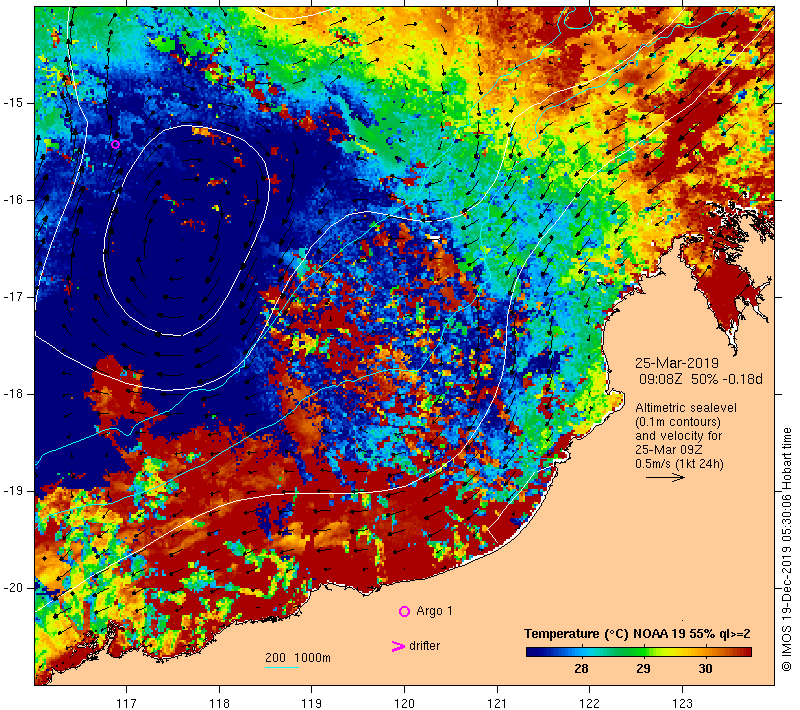Click the latitude label '-16'
Viewport: 800px width, 710px height.
(12, 200)
